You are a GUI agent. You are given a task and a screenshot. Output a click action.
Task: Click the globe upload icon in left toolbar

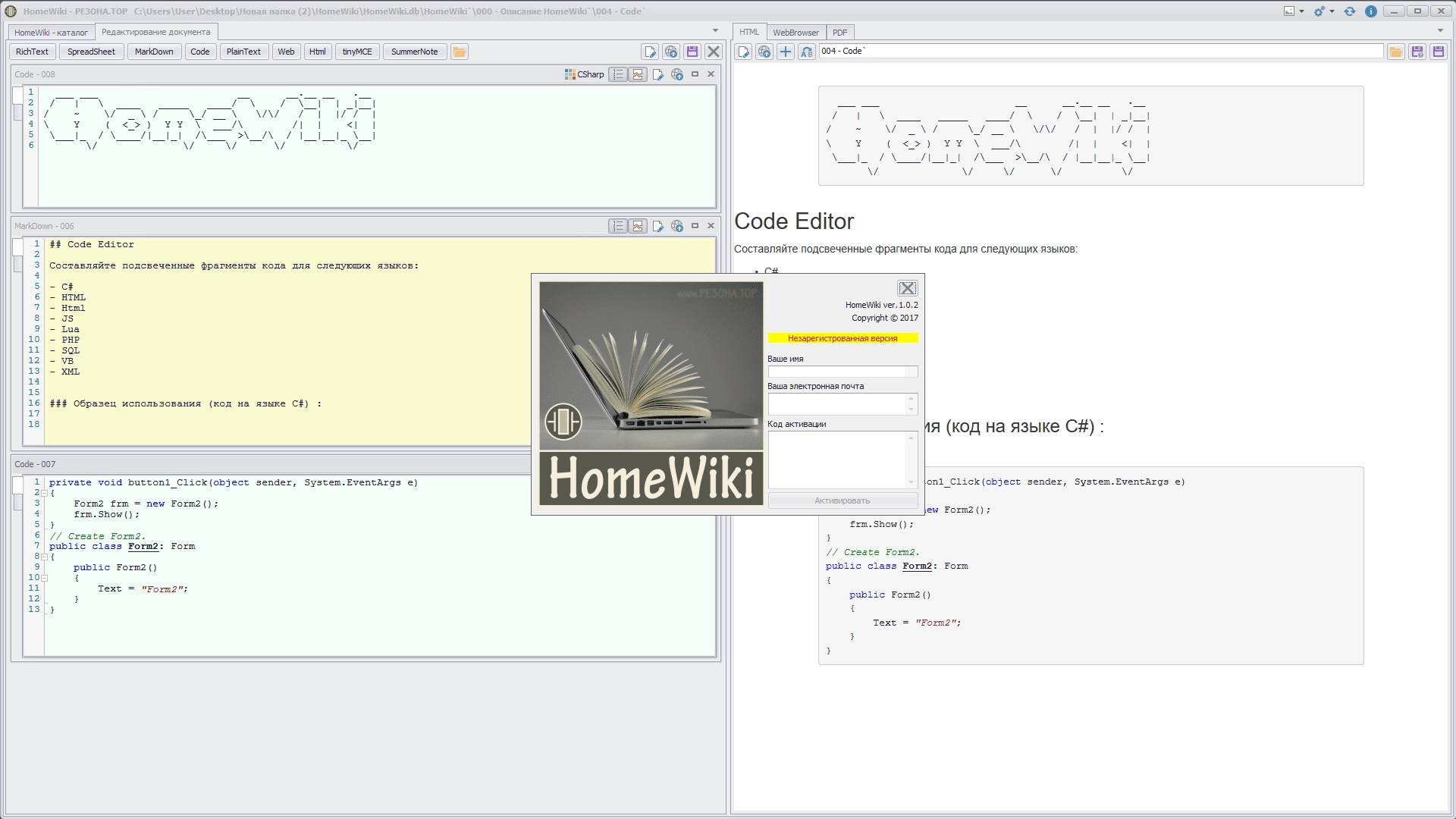(671, 52)
